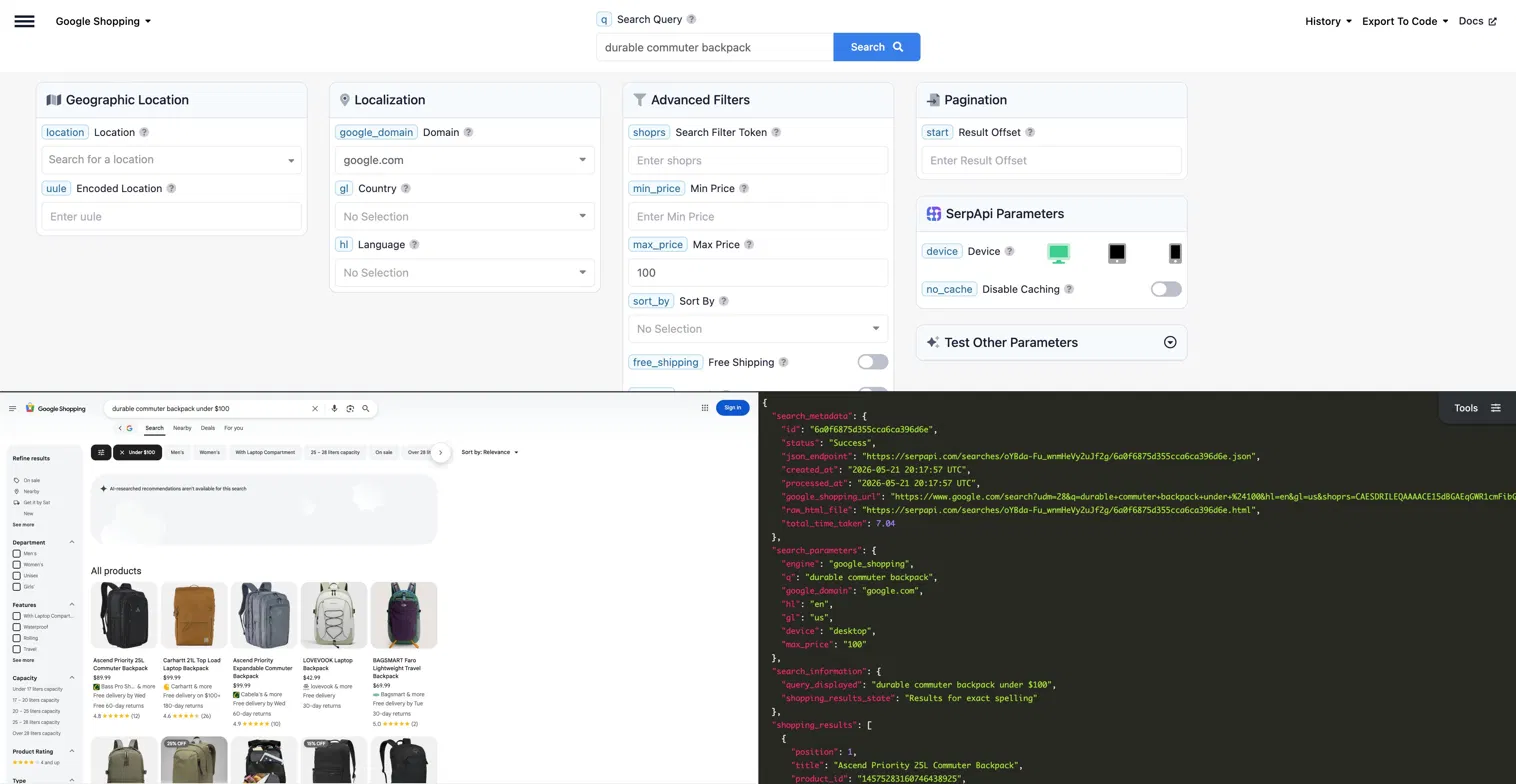The height and width of the screenshot is (784, 1516).
Task: Click the Search Filter Token help icon
Action: click(776, 132)
